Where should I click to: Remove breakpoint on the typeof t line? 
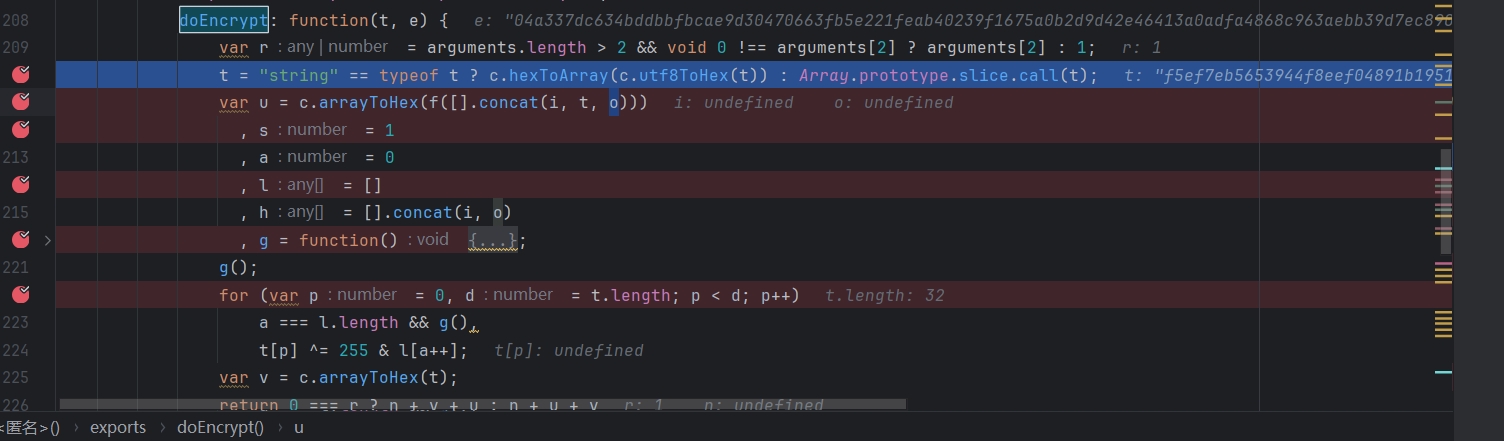coord(20,74)
